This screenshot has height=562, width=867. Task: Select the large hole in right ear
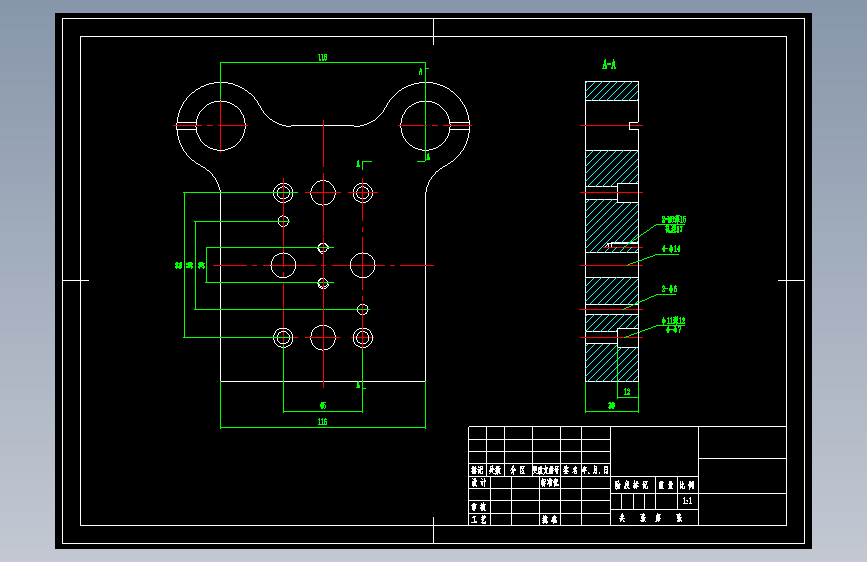pyautogui.click(x=425, y=126)
